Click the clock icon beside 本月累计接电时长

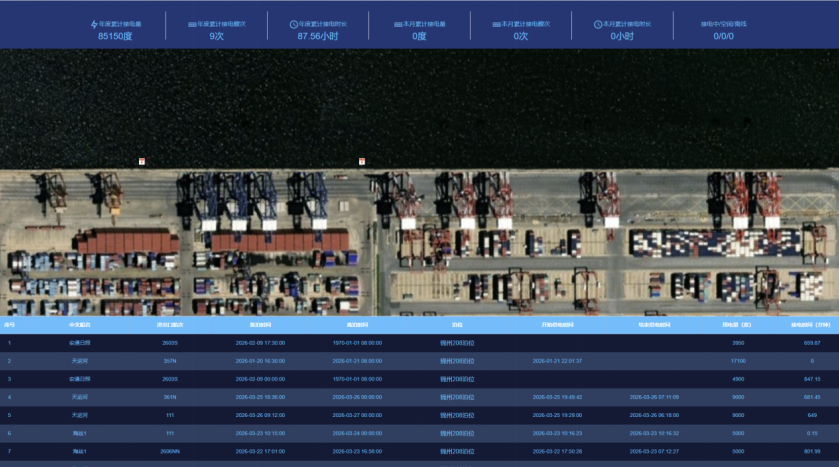click(598, 23)
